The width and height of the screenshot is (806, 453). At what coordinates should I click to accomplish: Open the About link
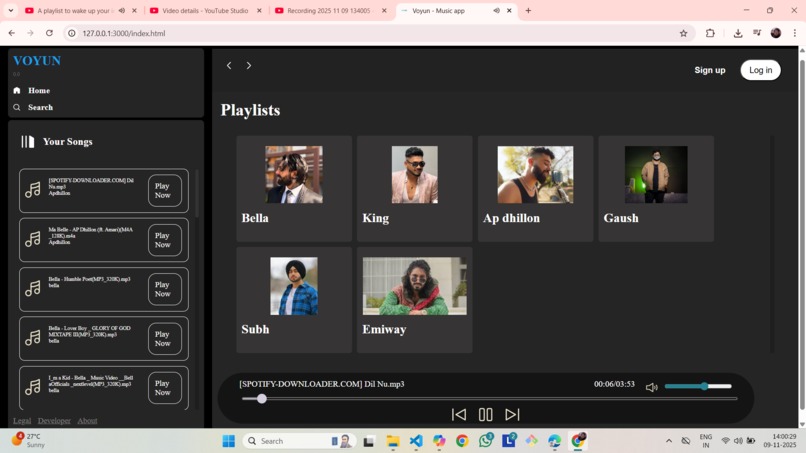click(87, 421)
